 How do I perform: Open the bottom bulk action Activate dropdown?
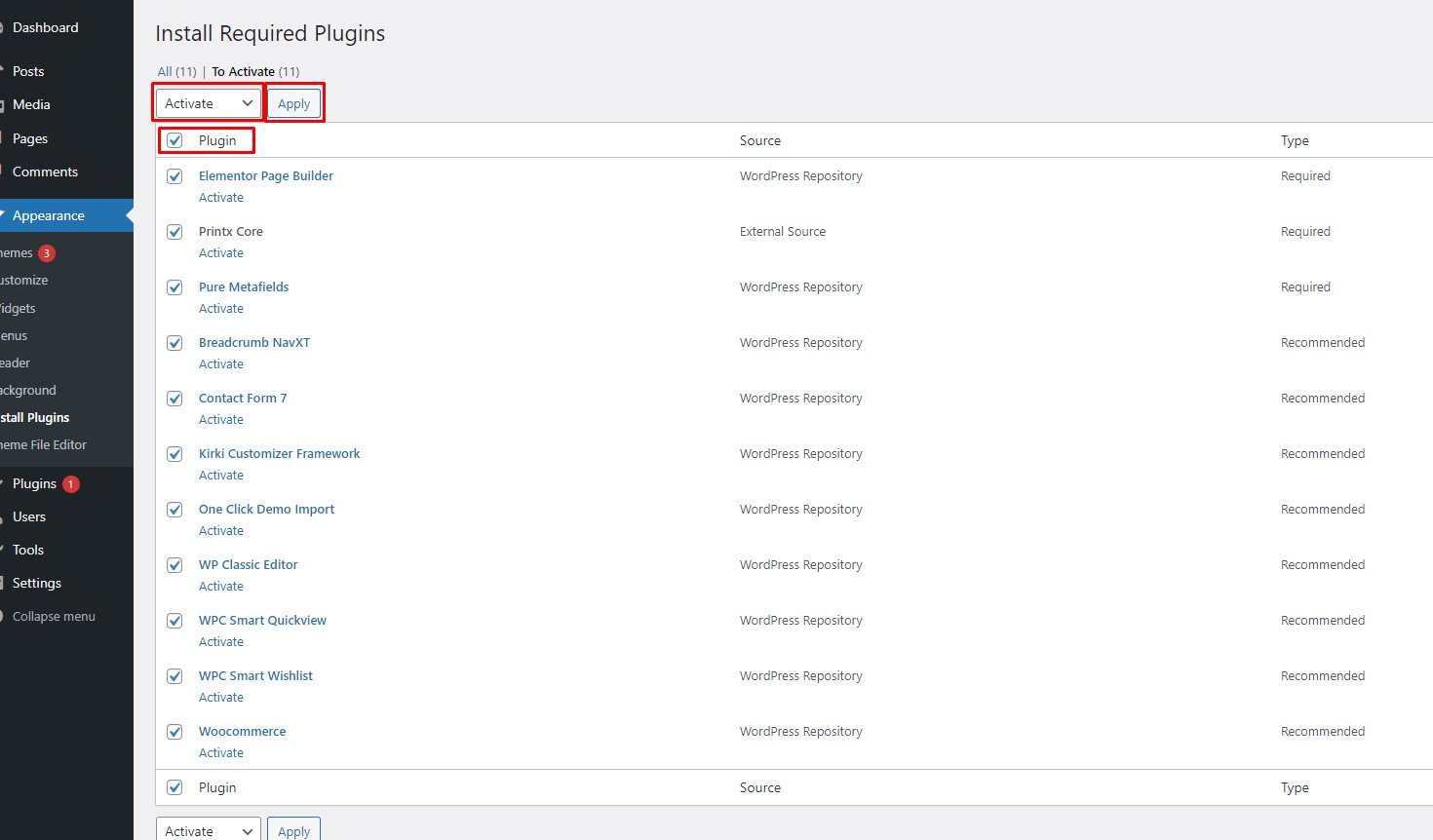[x=208, y=830]
